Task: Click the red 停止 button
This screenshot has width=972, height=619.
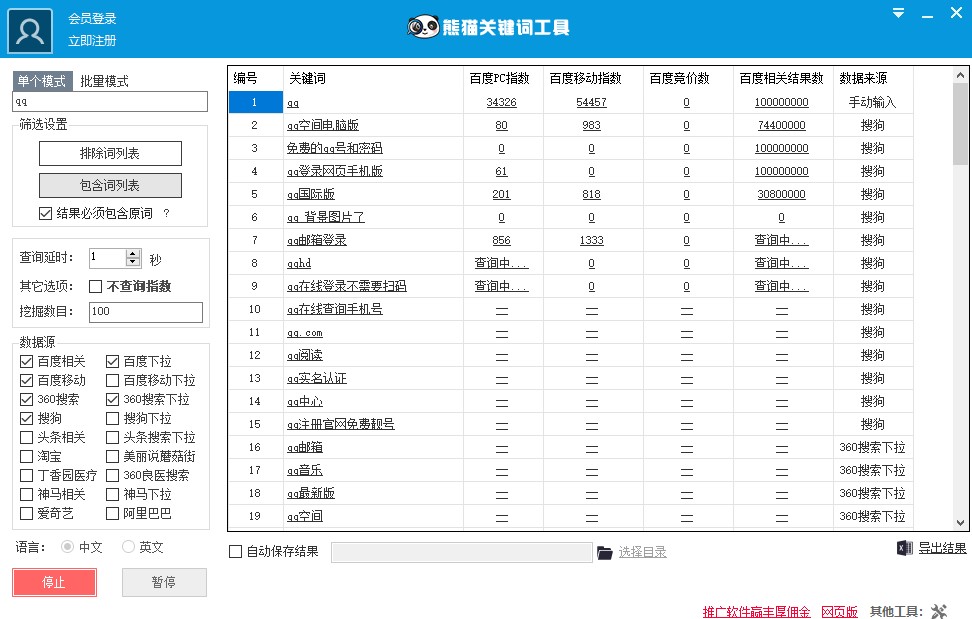Action: point(55,582)
